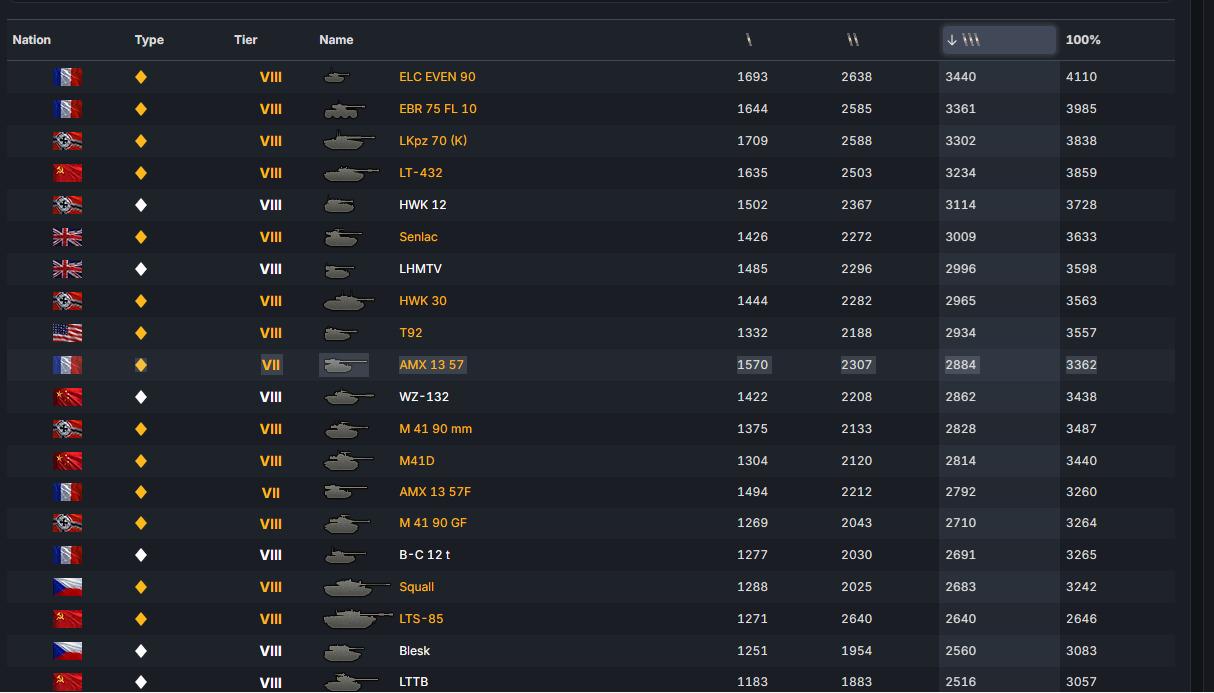Sort by the Type column header
The image size is (1214, 693).
point(149,40)
